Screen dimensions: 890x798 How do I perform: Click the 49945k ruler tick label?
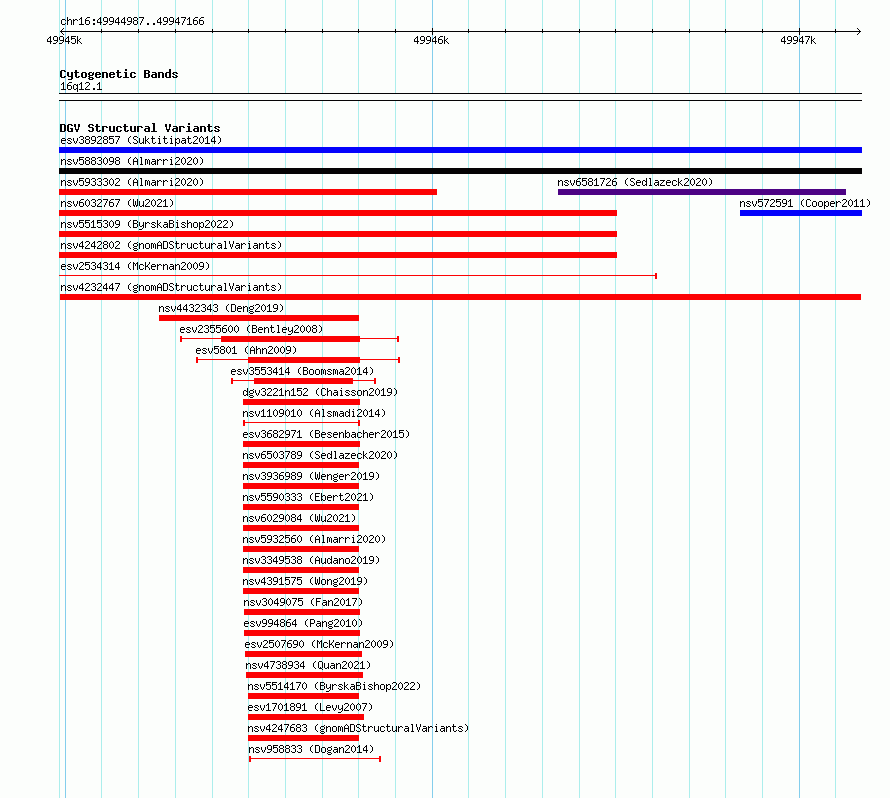point(64,40)
